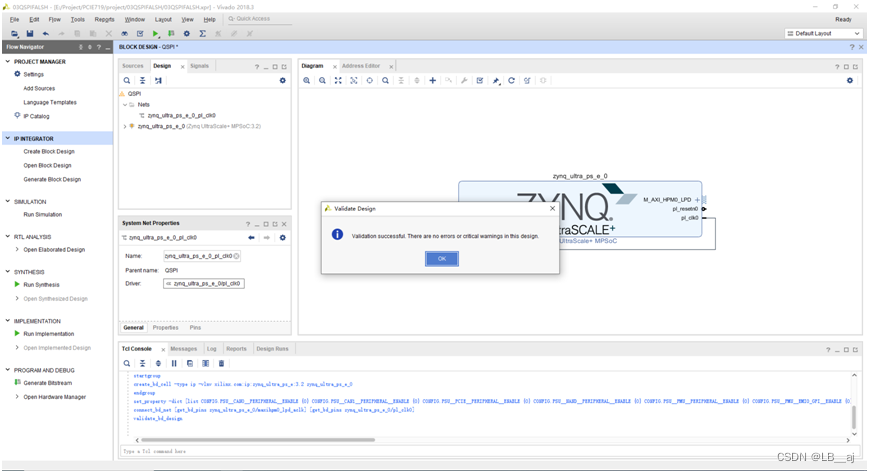Click the Pause output icon in the Tcl Console toolbar
This screenshot has height=473, width=869.
(174, 363)
